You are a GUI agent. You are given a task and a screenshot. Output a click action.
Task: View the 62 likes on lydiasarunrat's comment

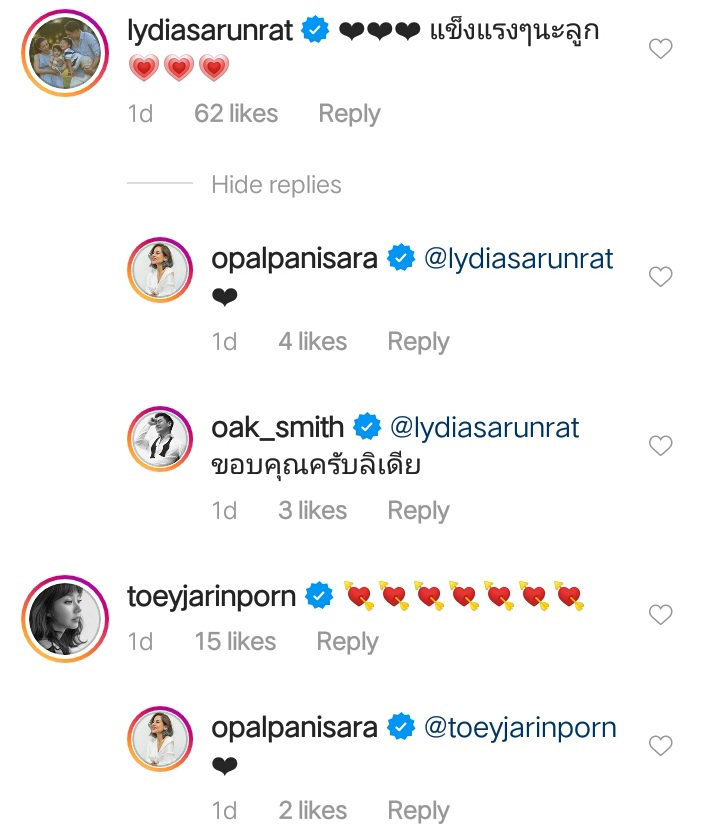point(236,114)
